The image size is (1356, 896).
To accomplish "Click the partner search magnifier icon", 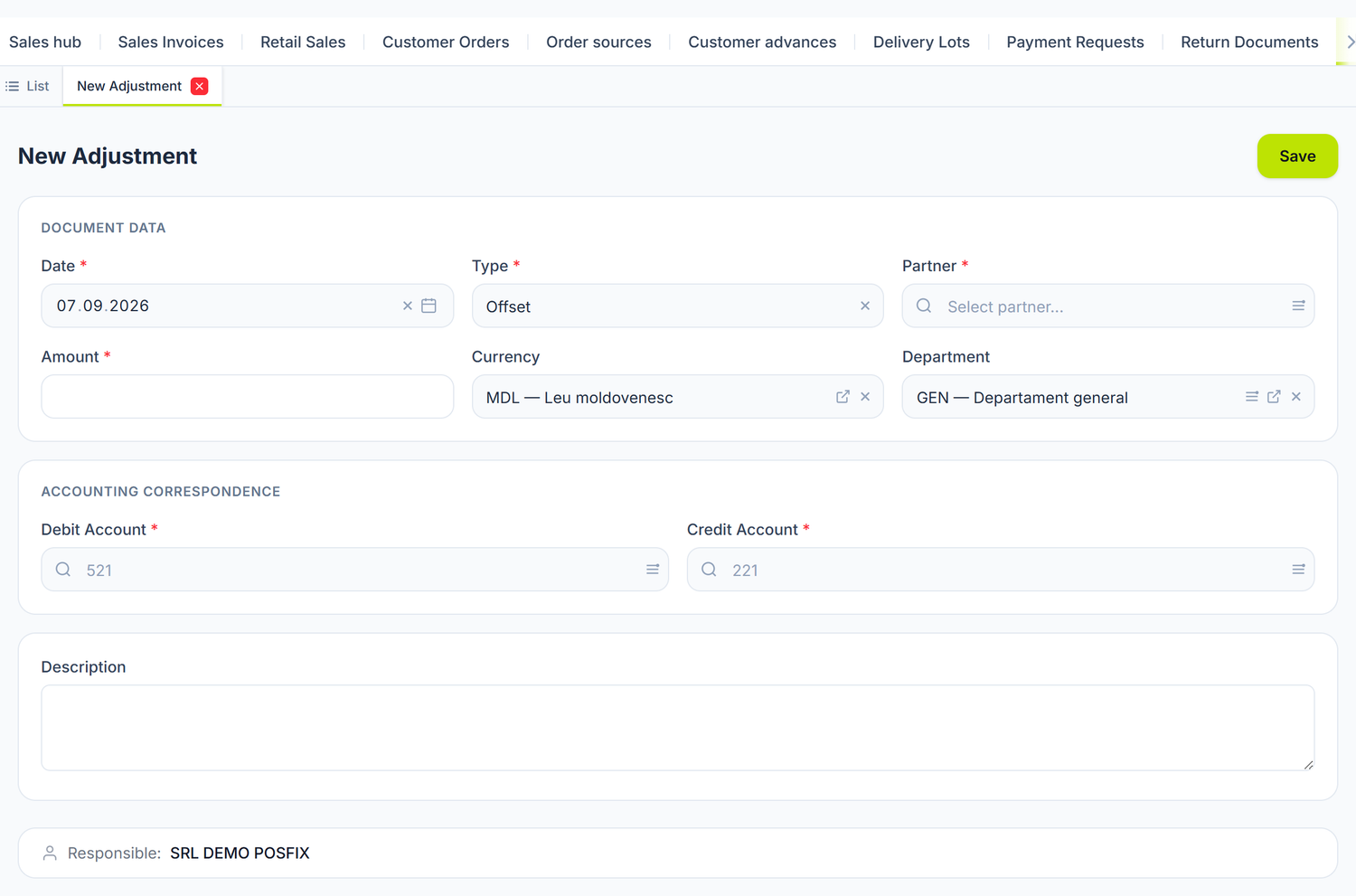I will pos(924,306).
